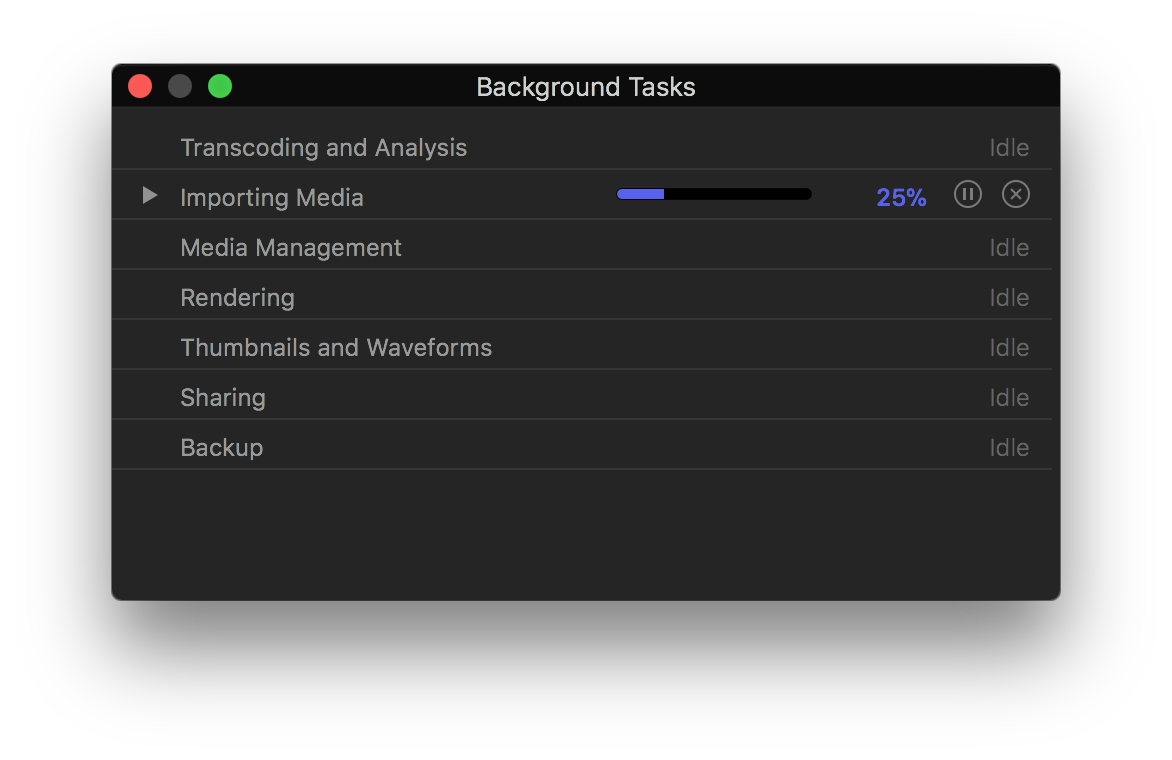The width and height of the screenshot is (1172, 760).
Task: Click the Idle status for Transcoding and Analysis
Action: (x=1009, y=148)
